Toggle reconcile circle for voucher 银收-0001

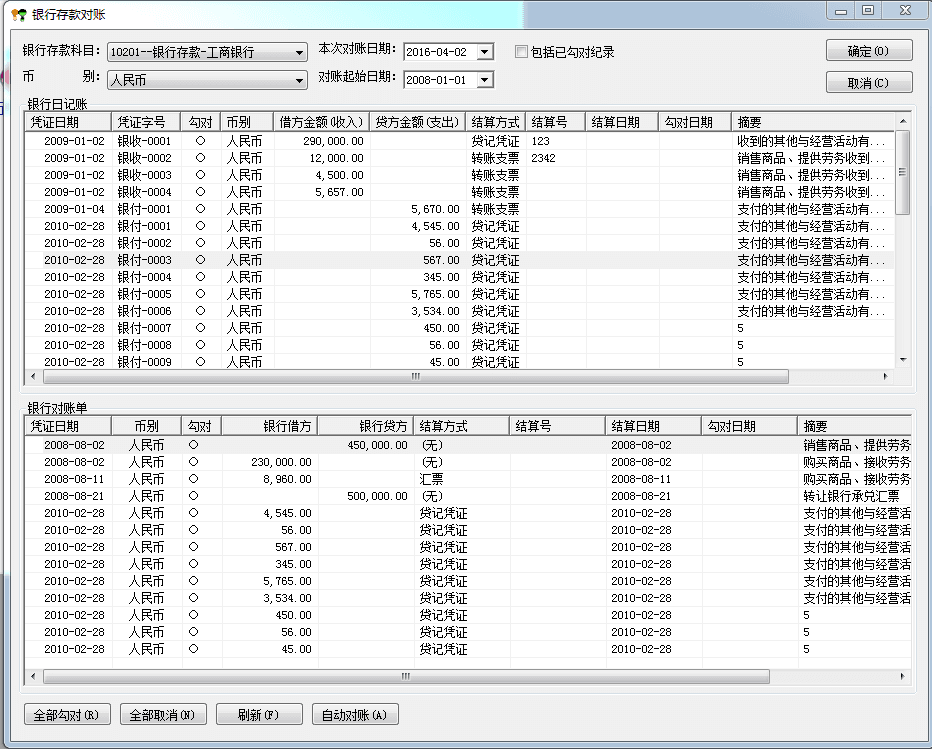point(200,141)
